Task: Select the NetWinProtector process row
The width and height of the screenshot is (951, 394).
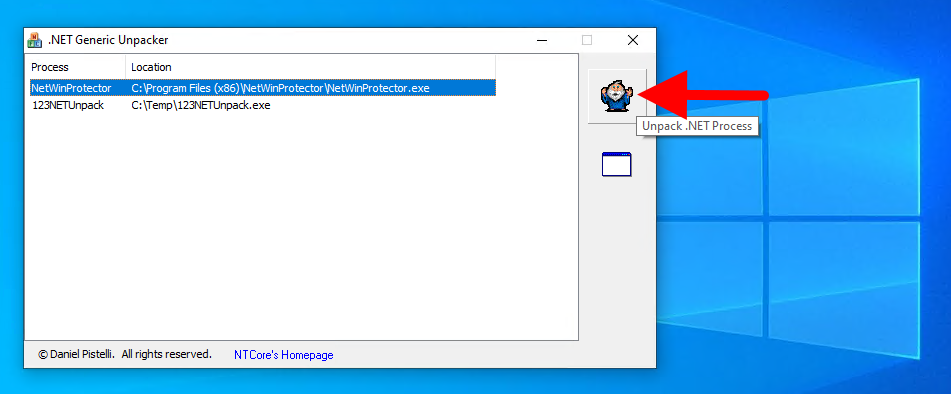Action: [263, 88]
